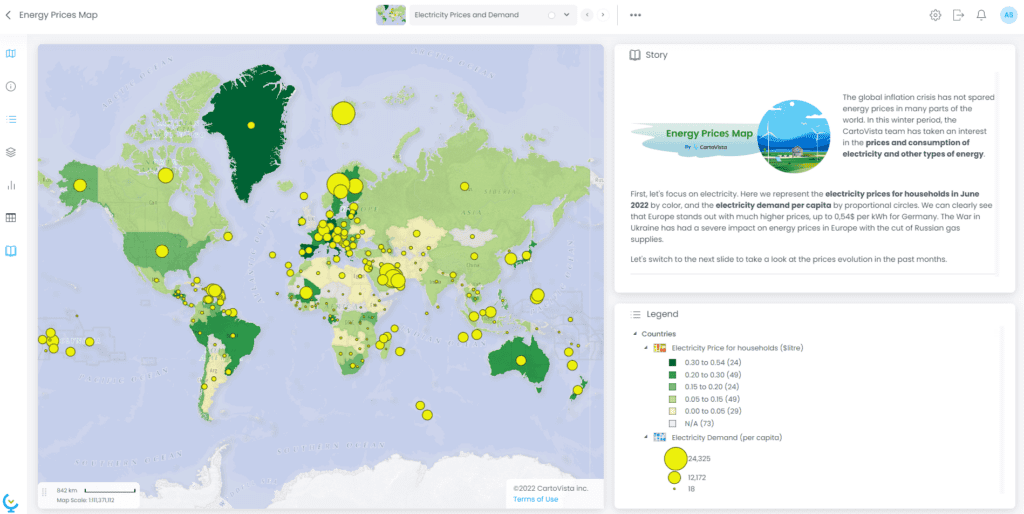Click the autoplay circle in slide selector

coord(552,15)
